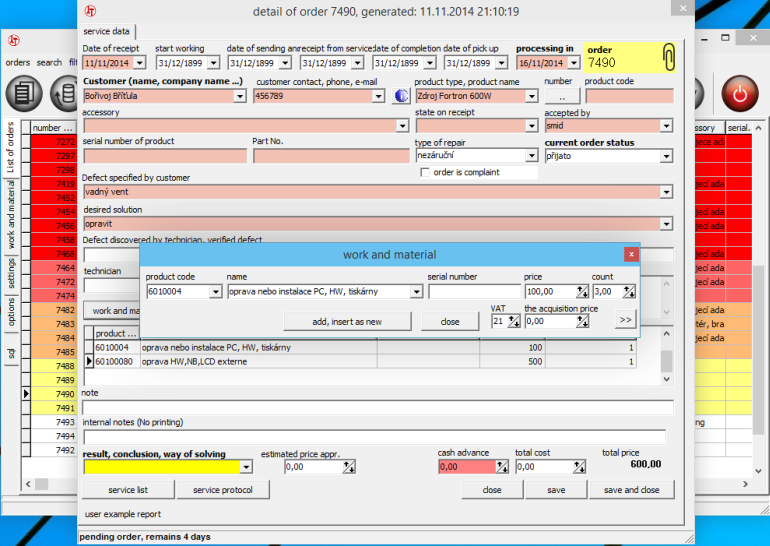Click the VAT spinner control

(x=514, y=322)
